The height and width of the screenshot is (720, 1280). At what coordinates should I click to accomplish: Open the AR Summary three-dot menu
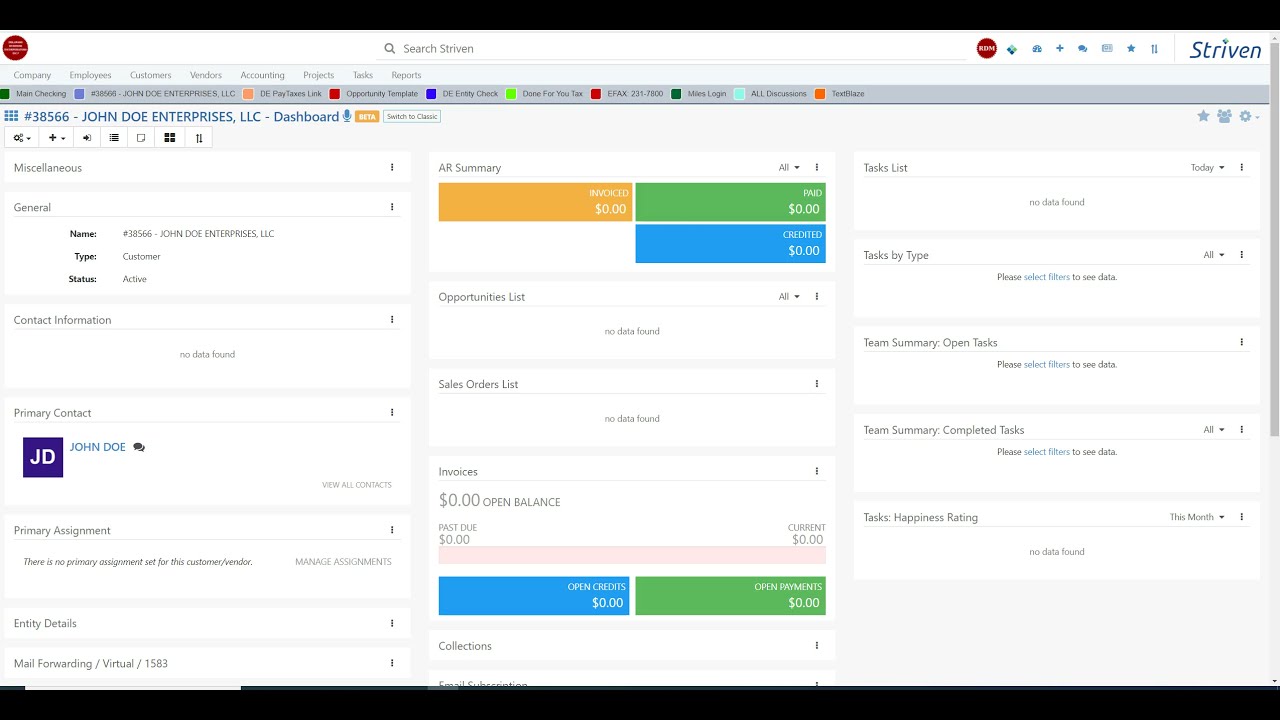click(817, 168)
